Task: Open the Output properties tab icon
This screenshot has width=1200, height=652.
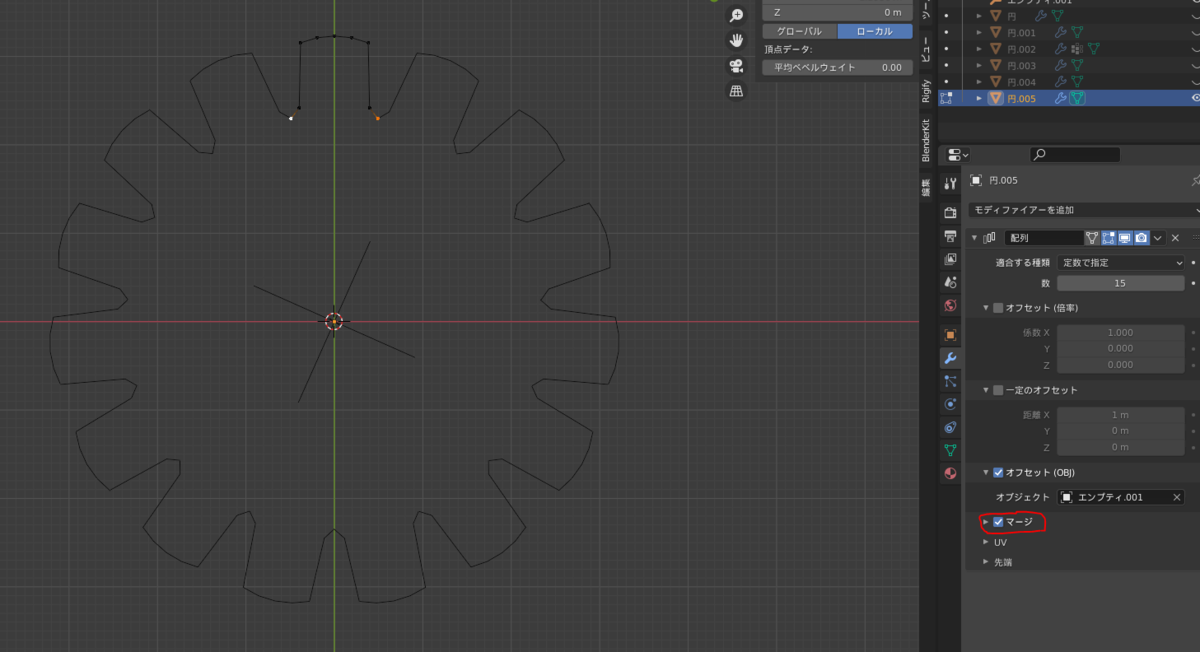Action: (x=950, y=236)
